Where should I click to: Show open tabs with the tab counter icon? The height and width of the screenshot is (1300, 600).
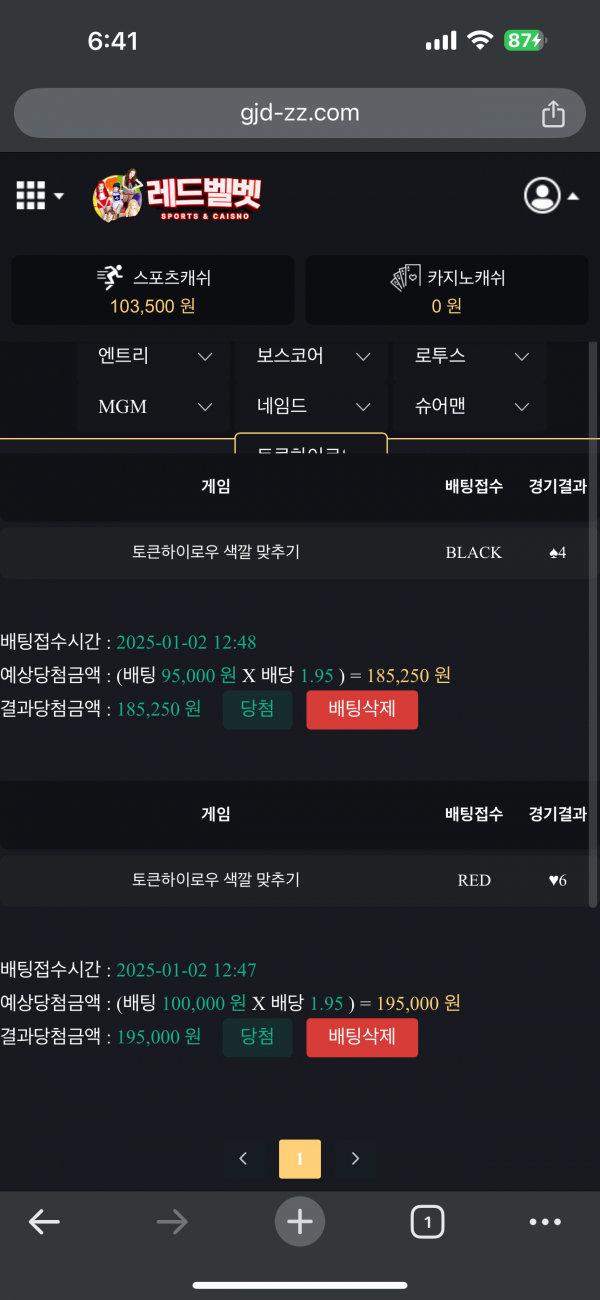click(427, 1221)
